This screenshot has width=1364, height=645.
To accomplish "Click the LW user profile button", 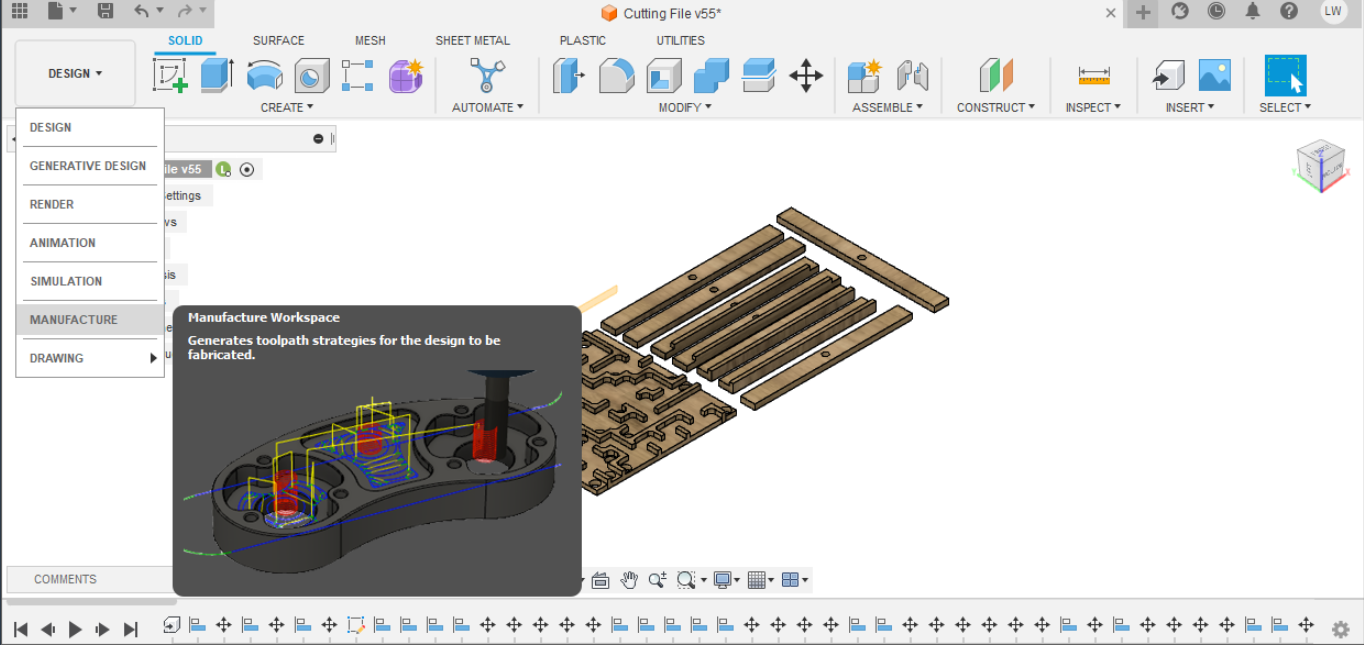I will [x=1332, y=12].
